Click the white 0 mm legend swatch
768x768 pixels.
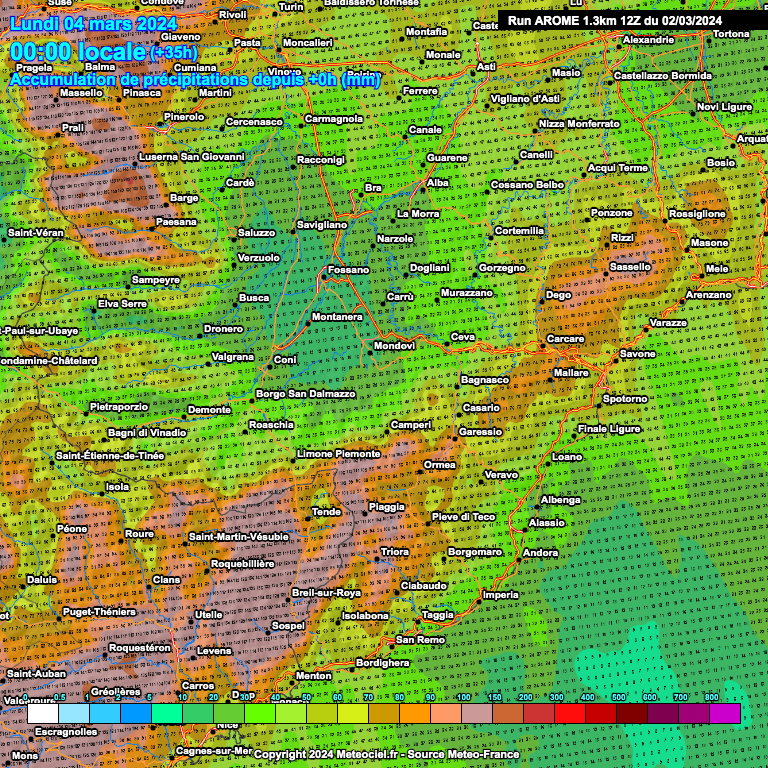(42, 713)
